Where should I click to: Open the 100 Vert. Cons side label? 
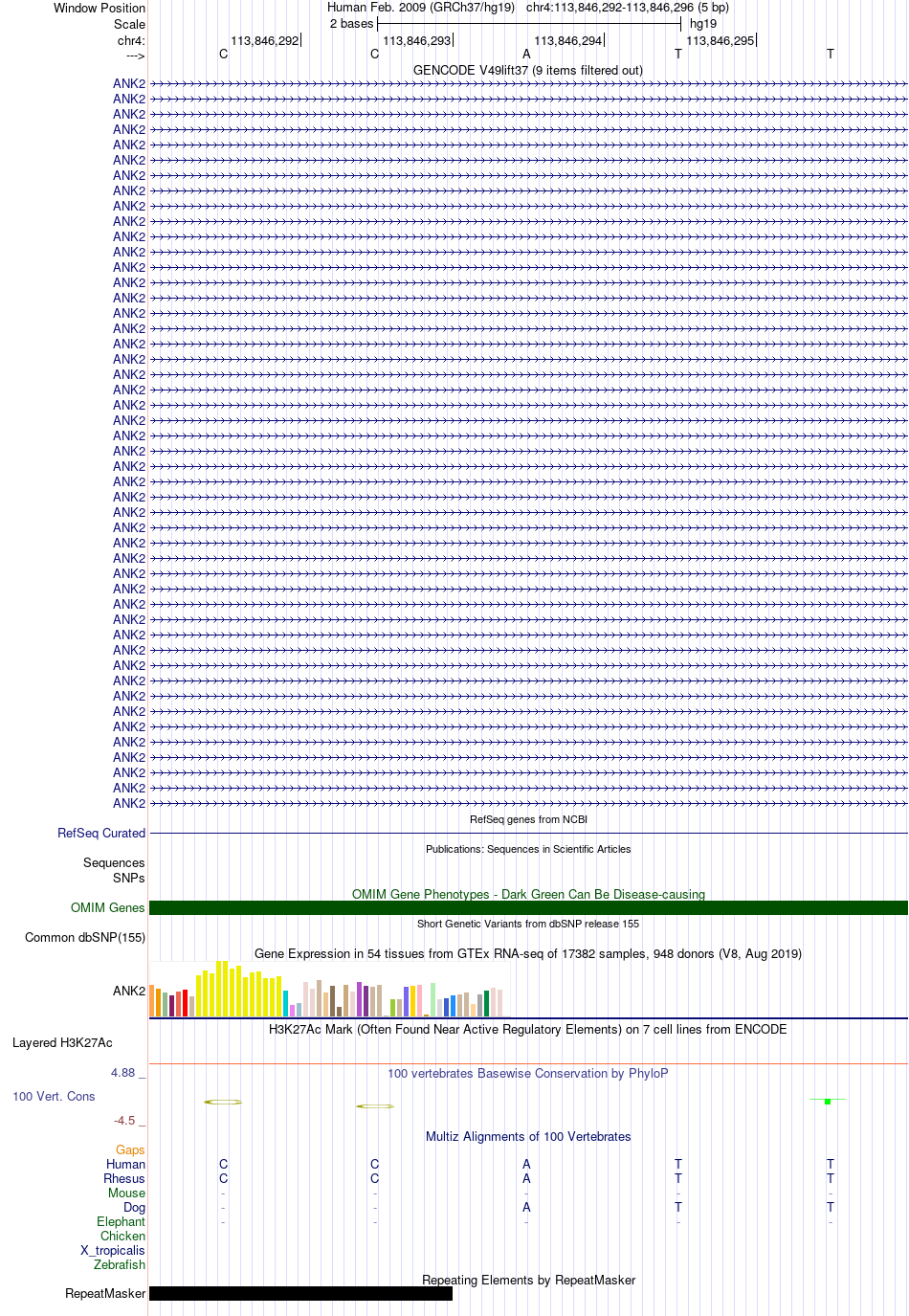[54, 1096]
